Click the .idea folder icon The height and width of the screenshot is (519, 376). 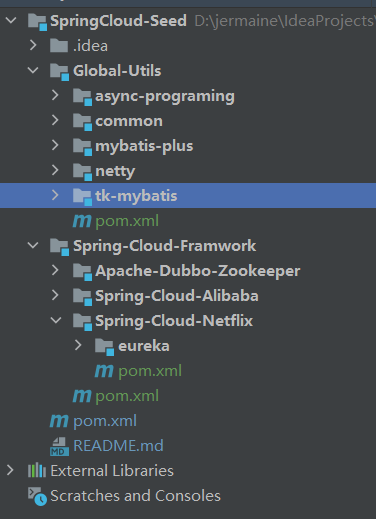59,46
